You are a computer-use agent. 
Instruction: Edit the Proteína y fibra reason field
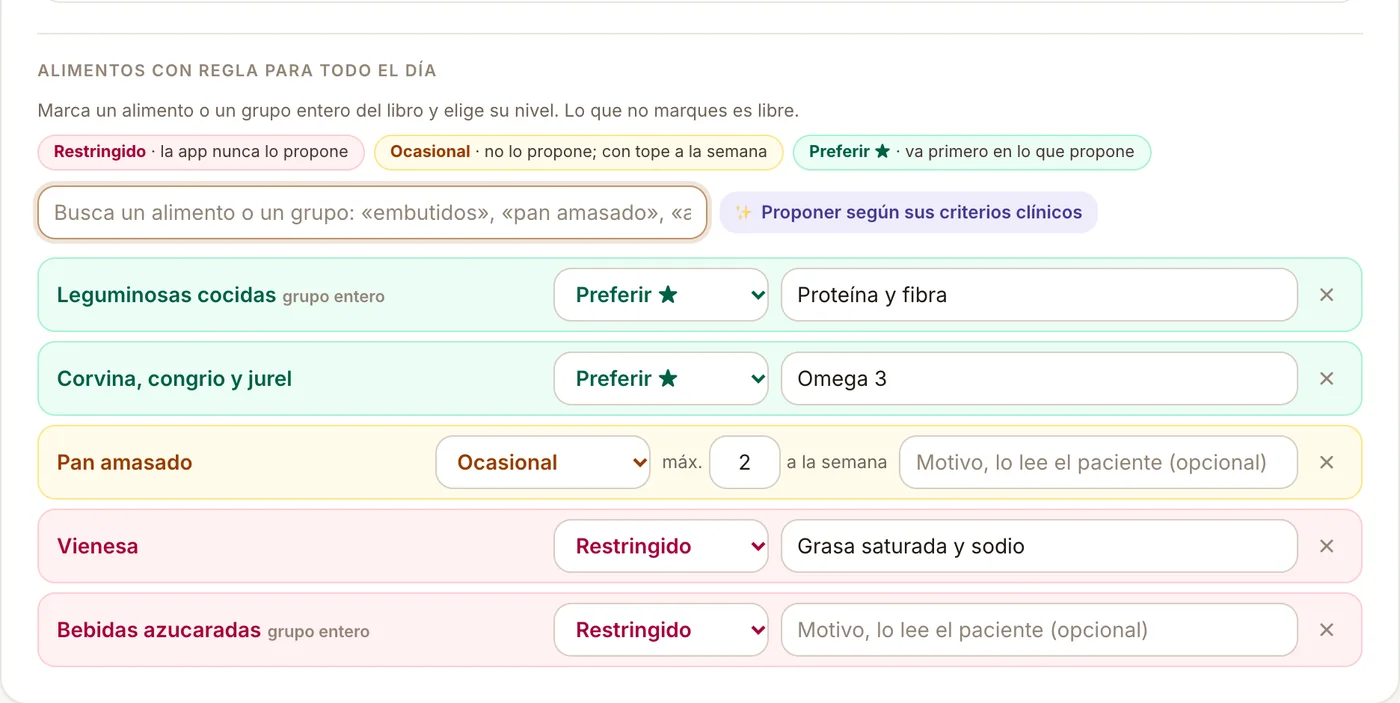point(1039,295)
